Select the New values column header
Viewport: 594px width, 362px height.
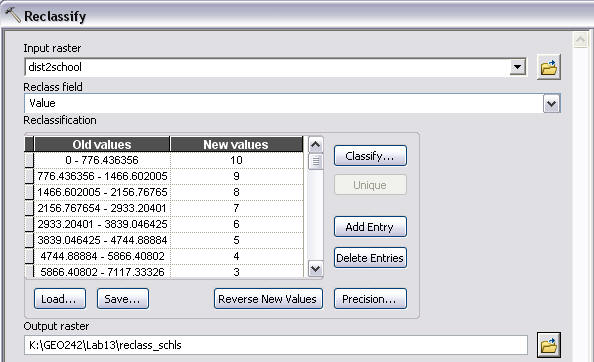(x=236, y=144)
